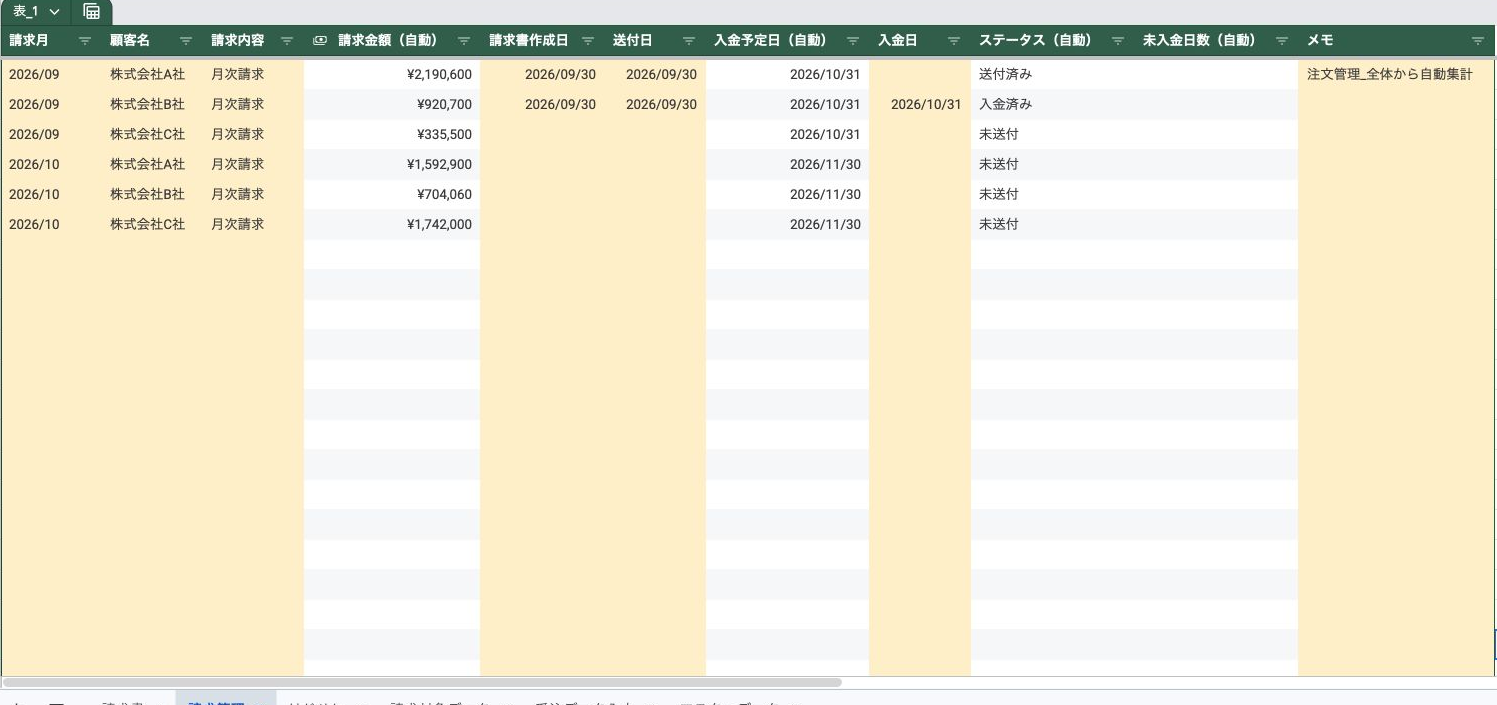
Task: Click the 入金済み status cell
Action: click(1052, 104)
